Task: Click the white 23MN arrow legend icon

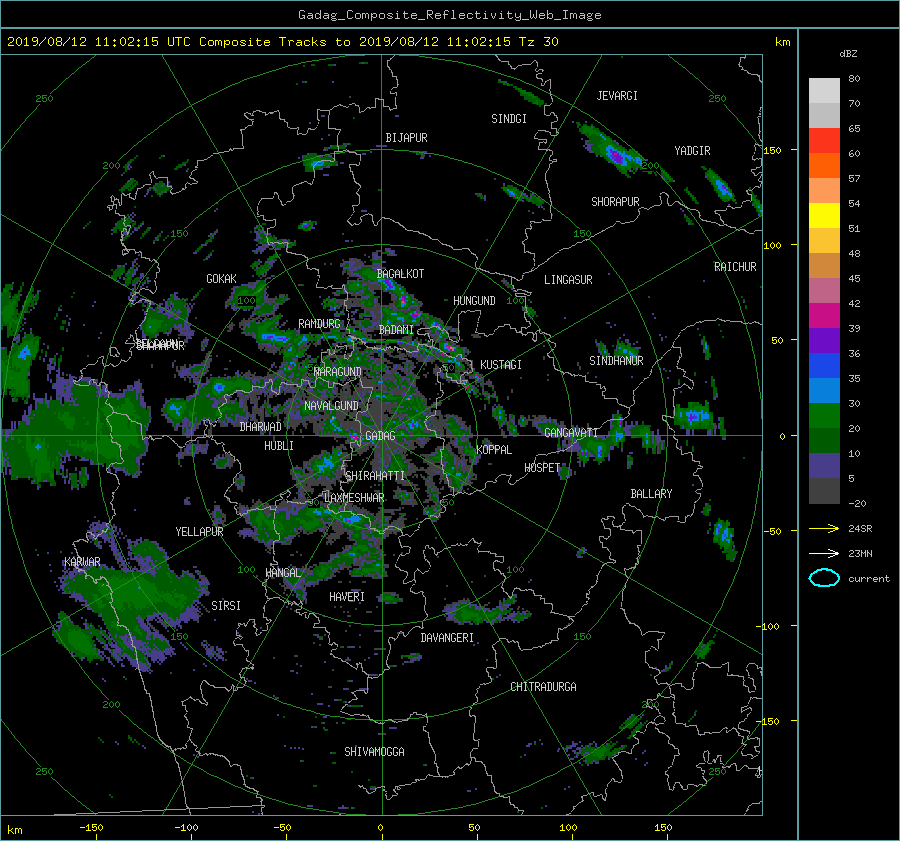Action: pos(824,553)
